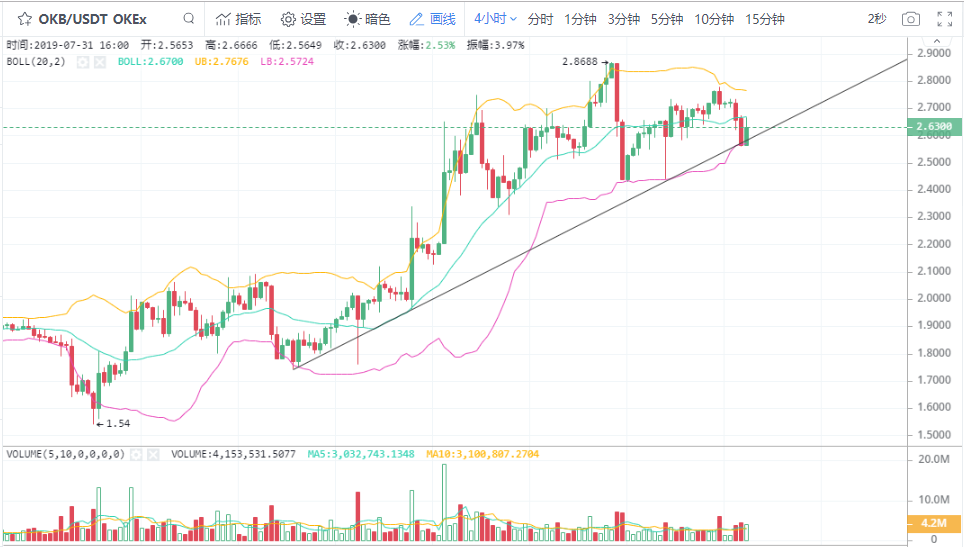This screenshot has height=547, width=964.
Task: Click the BOLL:2.6700 middle band value
Action: [151, 61]
